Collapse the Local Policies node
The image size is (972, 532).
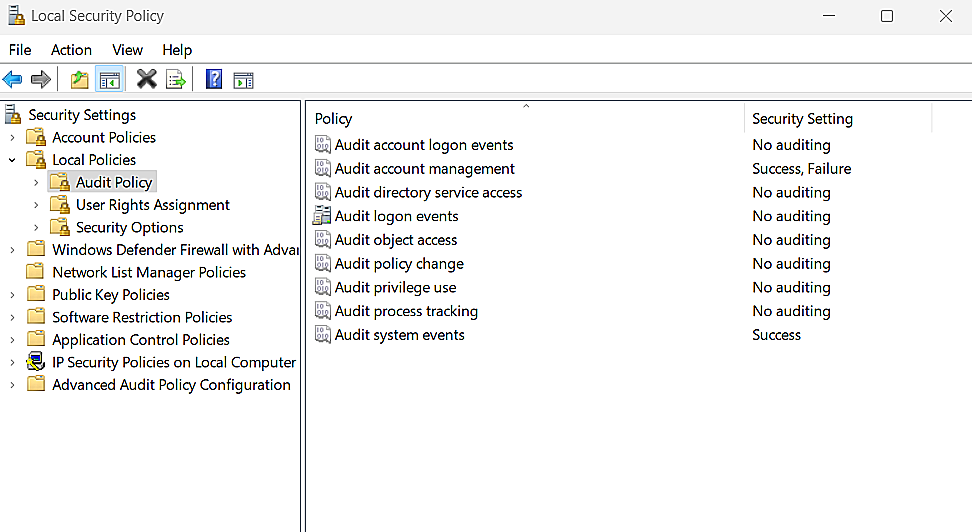pos(12,160)
